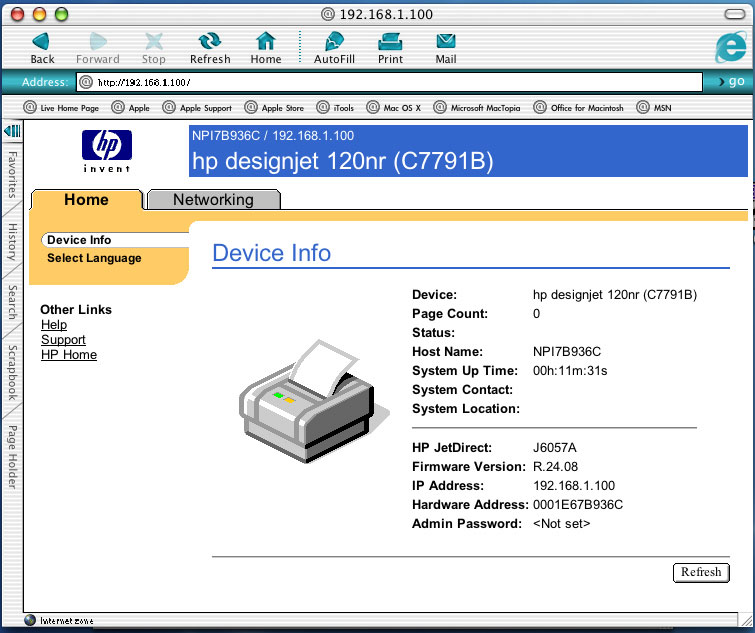Open the Search side tab
The image size is (755, 633).
click(12, 302)
